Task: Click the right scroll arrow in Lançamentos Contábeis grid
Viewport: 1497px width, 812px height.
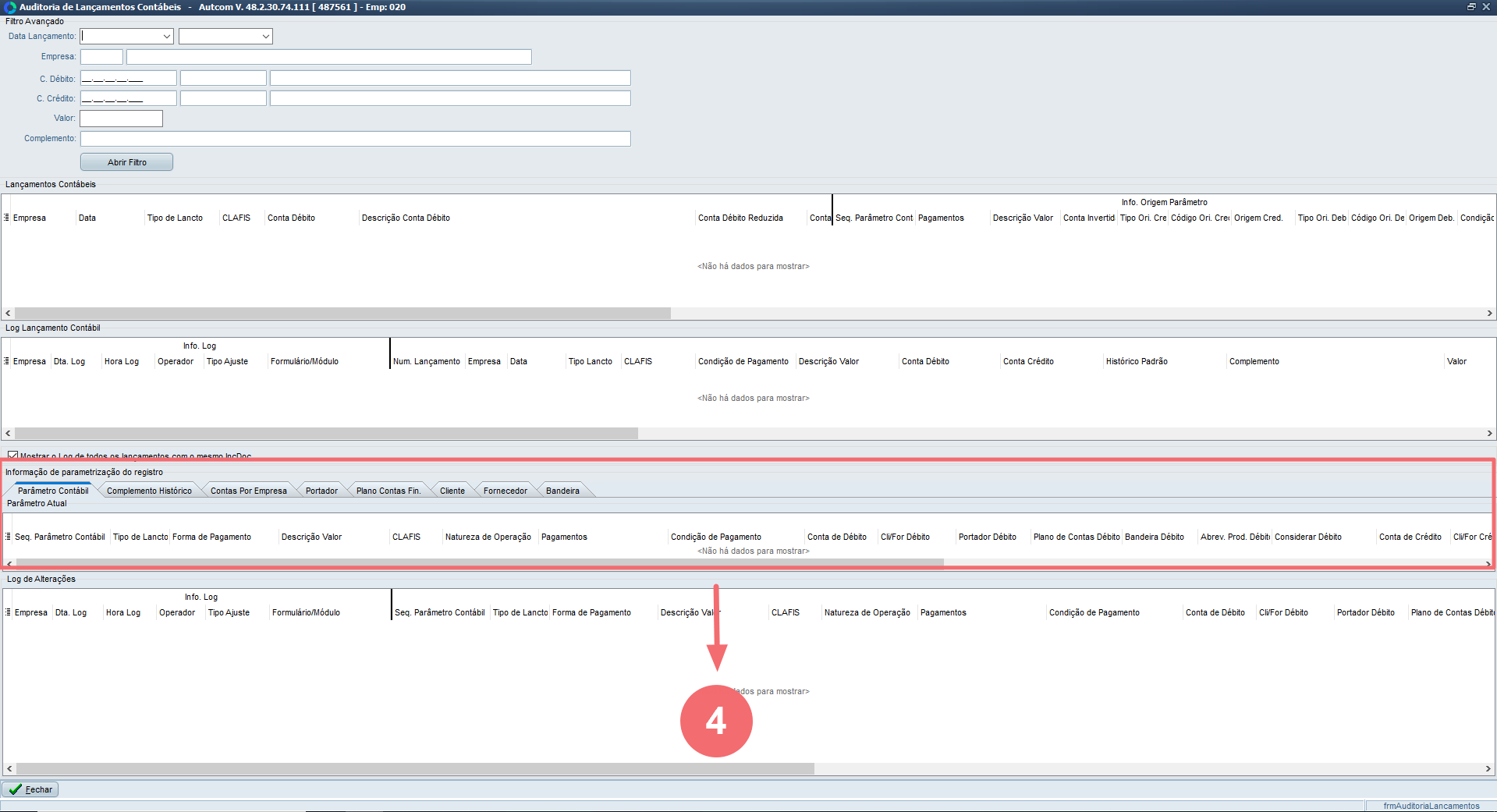Action: (x=1489, y=313)
